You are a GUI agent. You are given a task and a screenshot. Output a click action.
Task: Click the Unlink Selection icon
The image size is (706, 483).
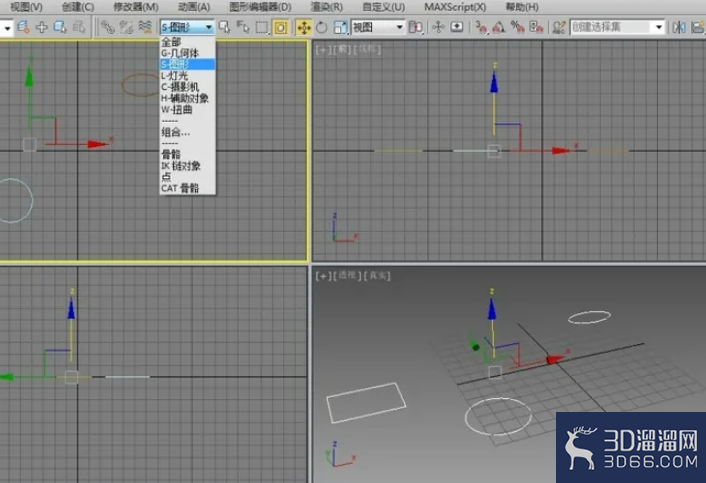coord(126,27)
